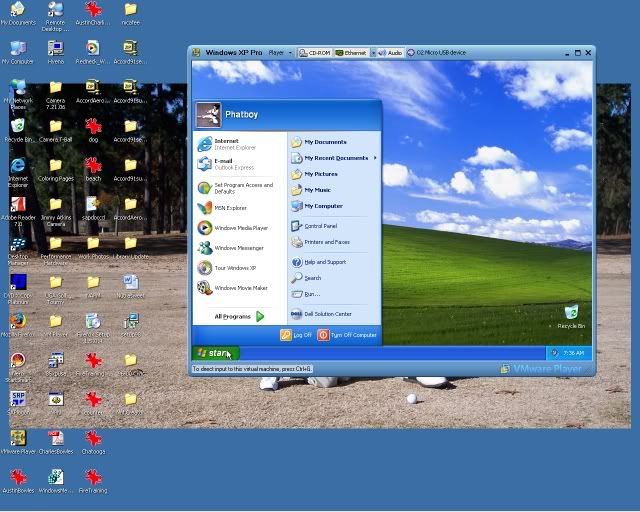Click the green Start button

click(216, 353)
